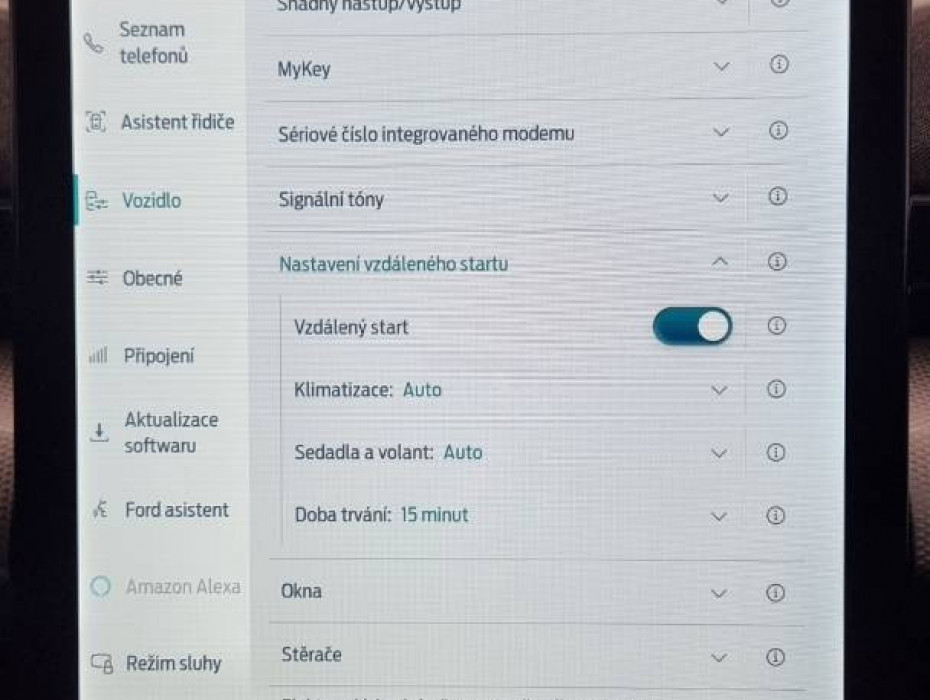Image resolution: width=930 pixels, height=700 pixels.
Task: Collapse Nastavení vzdáleného startu section
Action: pos(719,262)
